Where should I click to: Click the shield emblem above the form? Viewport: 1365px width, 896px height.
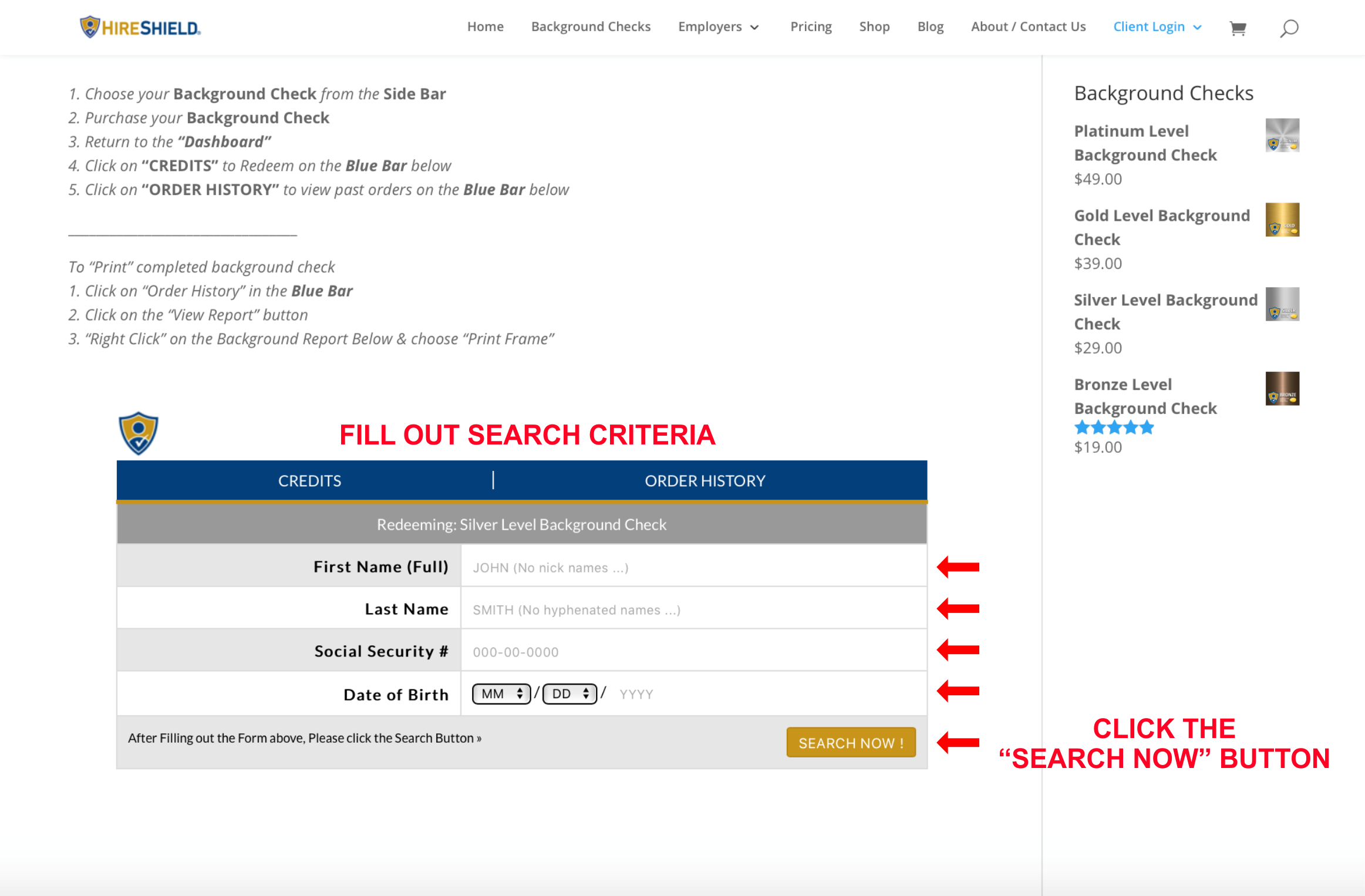tap(139, 433)
